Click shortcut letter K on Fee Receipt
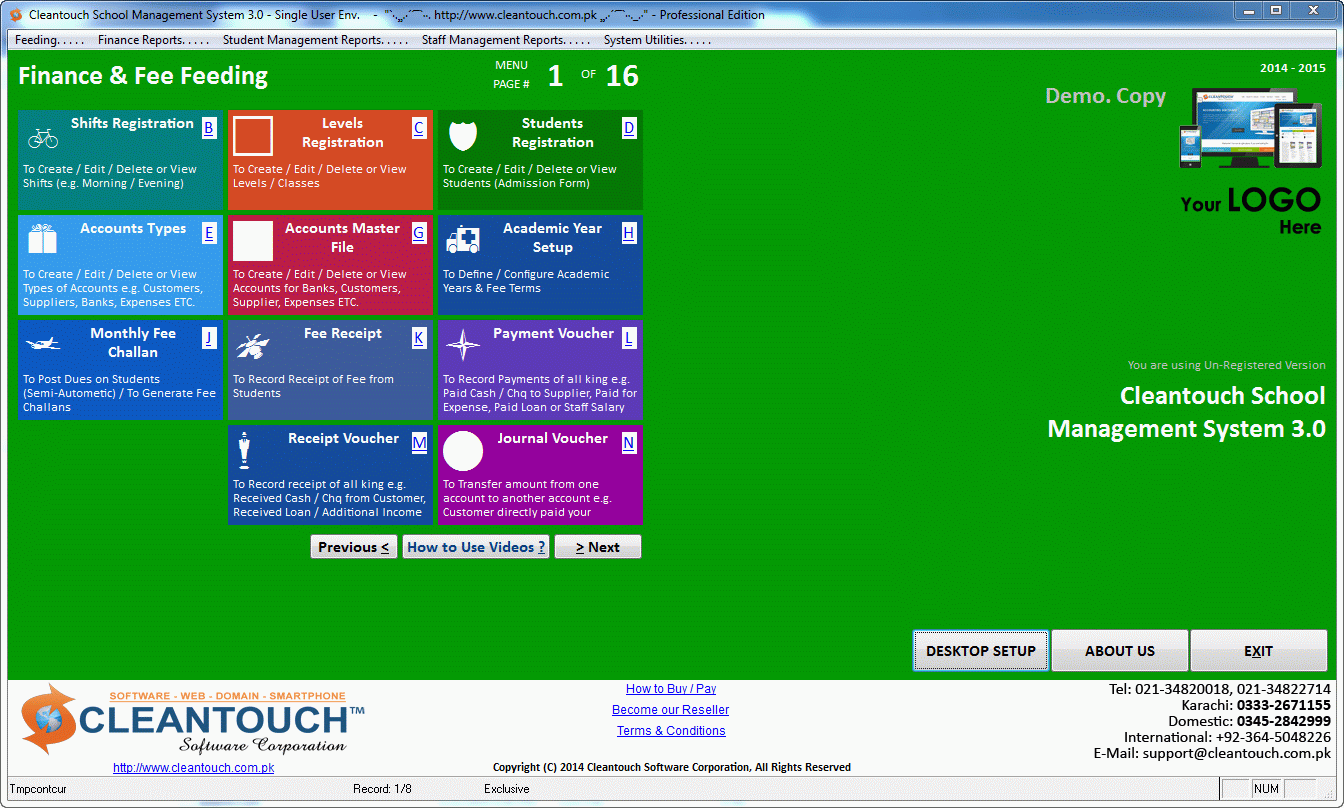1344x808 pixels. 419,338
